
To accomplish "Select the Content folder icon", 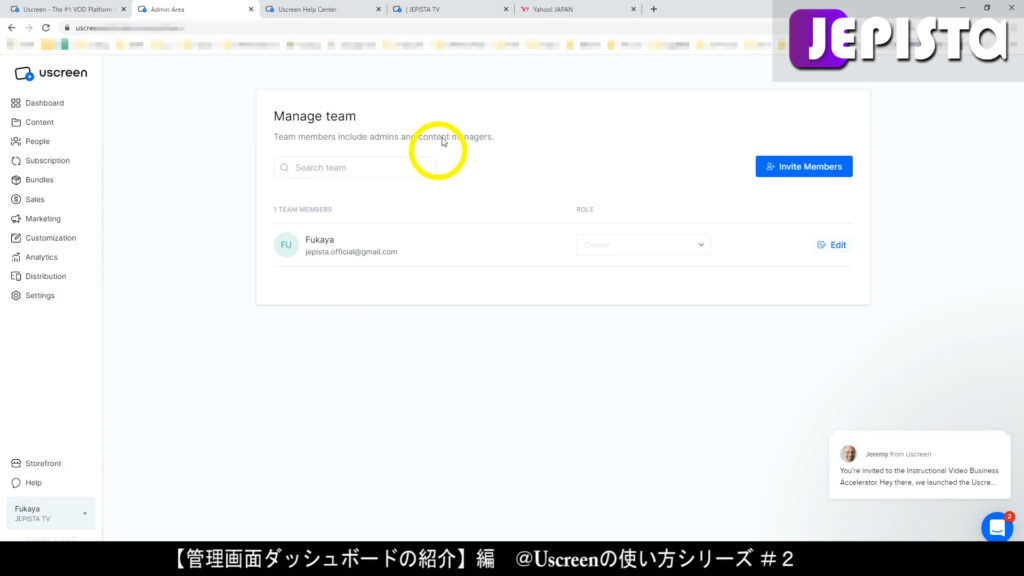I will click(x=16, y=122).
